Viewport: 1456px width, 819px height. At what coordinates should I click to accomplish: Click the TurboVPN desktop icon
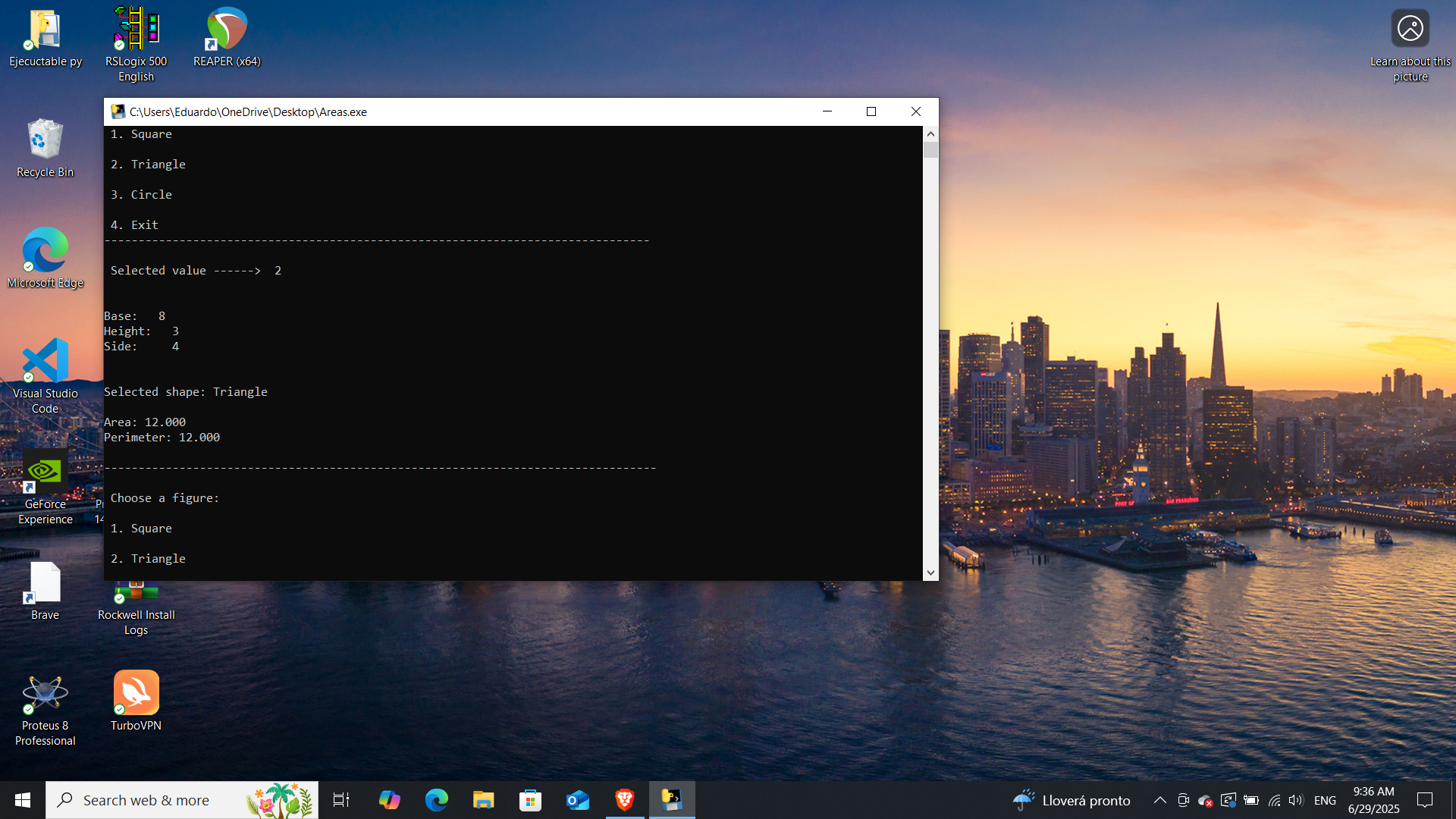(x=136, y=694)
